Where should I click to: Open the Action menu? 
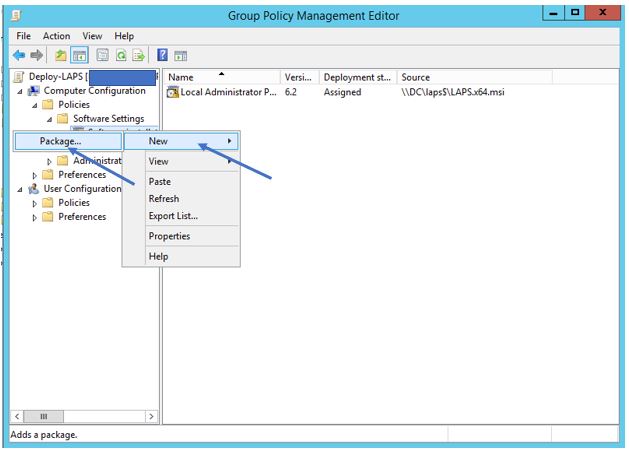click(x=57, y=36)
